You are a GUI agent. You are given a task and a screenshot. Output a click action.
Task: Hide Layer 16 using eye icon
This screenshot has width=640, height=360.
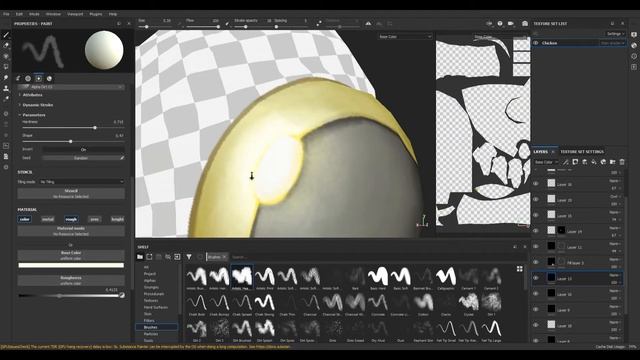pos(536,184)
